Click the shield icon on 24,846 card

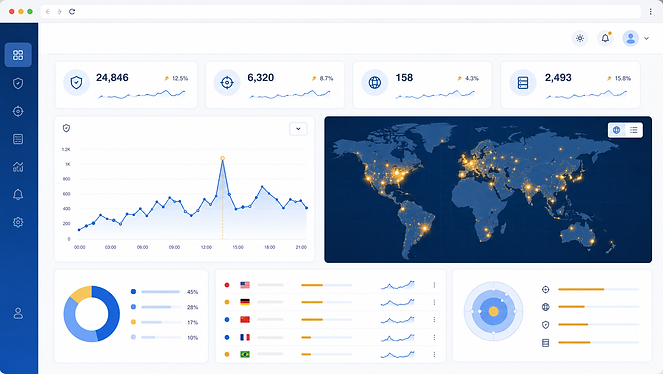tap(76, 82)
